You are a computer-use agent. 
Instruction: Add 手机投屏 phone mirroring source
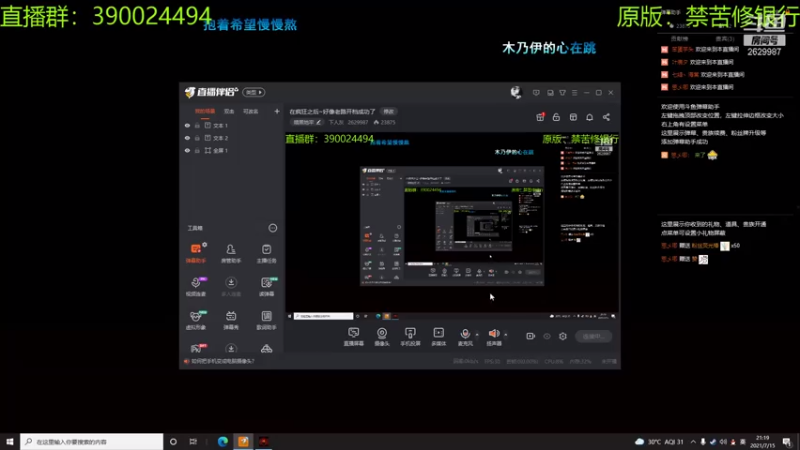(410, 337)
